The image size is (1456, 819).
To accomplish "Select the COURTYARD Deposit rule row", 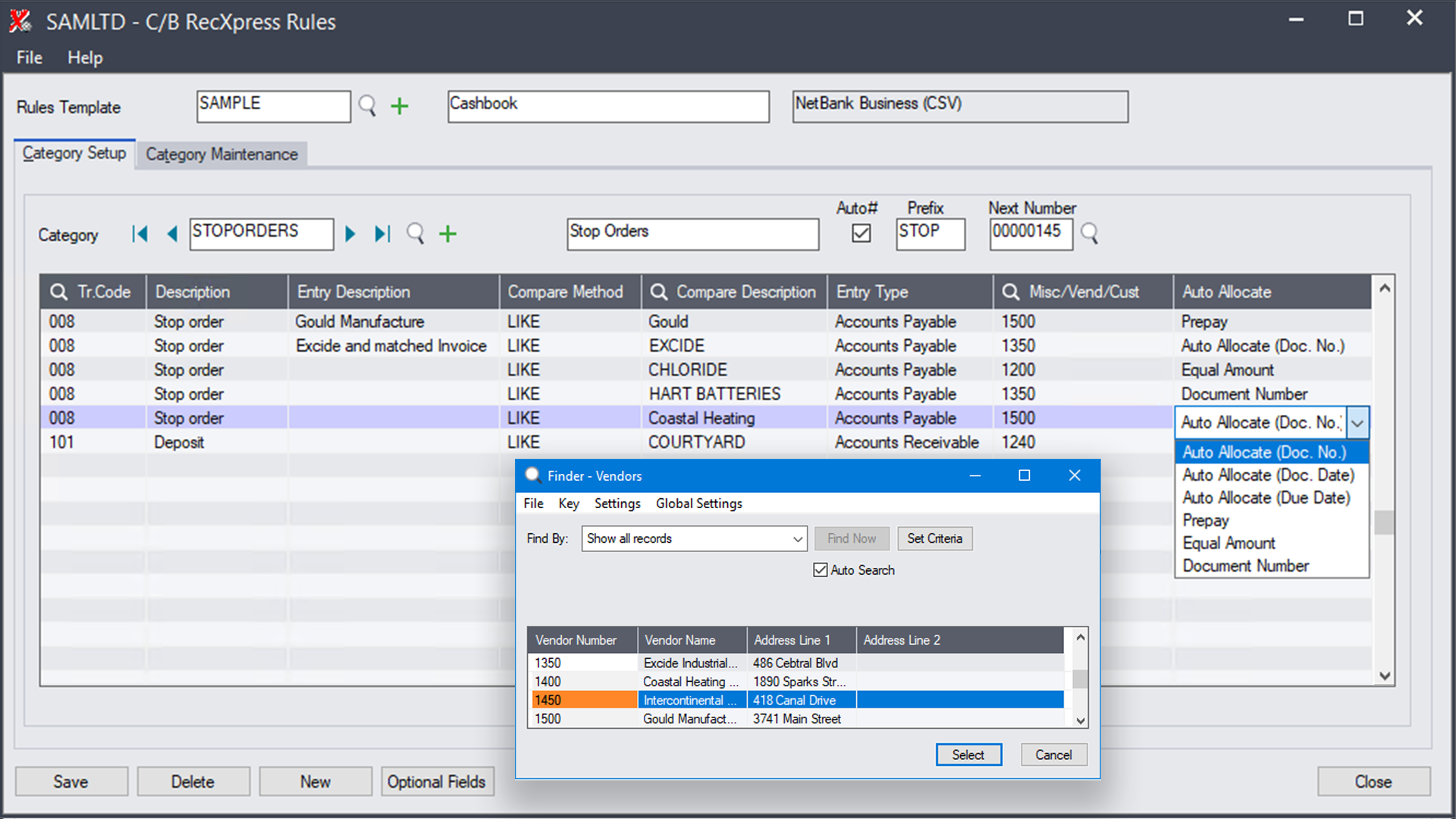I will (x=705, y=442).
